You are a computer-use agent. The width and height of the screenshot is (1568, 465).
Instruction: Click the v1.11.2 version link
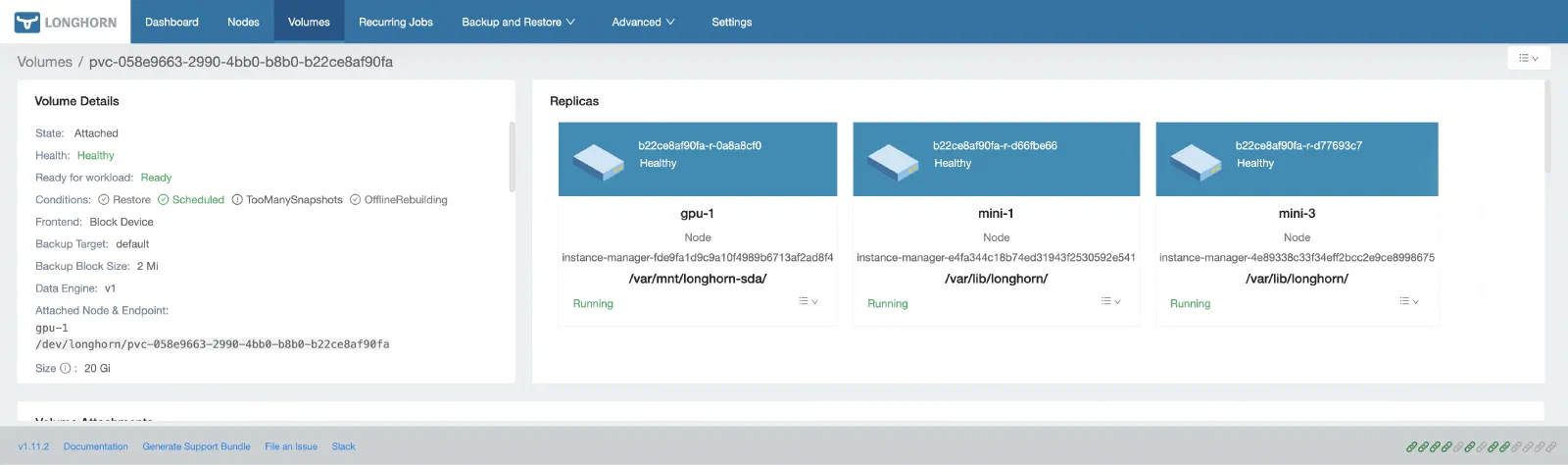[x=33, y=446]
